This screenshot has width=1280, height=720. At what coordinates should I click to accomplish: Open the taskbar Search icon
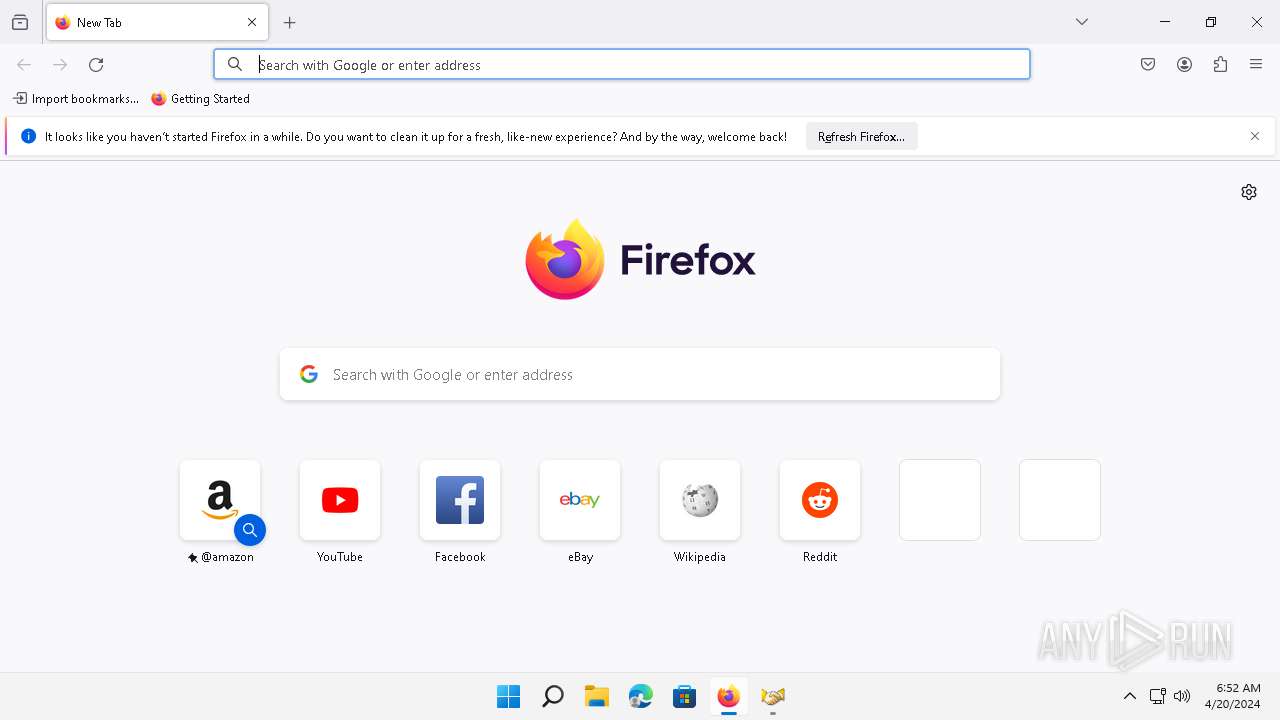[553, 696]
